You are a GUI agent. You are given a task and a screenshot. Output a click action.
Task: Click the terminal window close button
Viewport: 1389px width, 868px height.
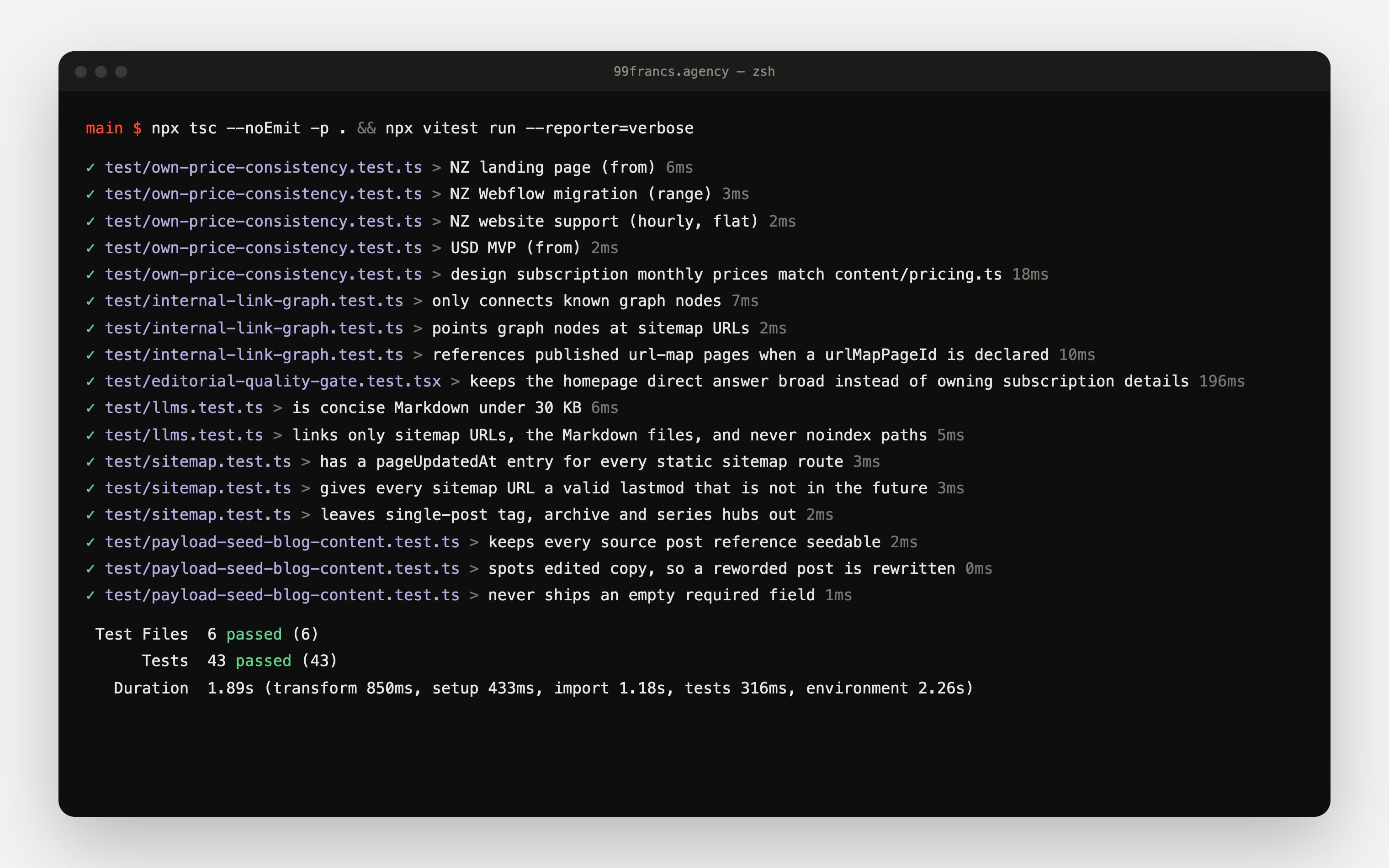point(81,71)
